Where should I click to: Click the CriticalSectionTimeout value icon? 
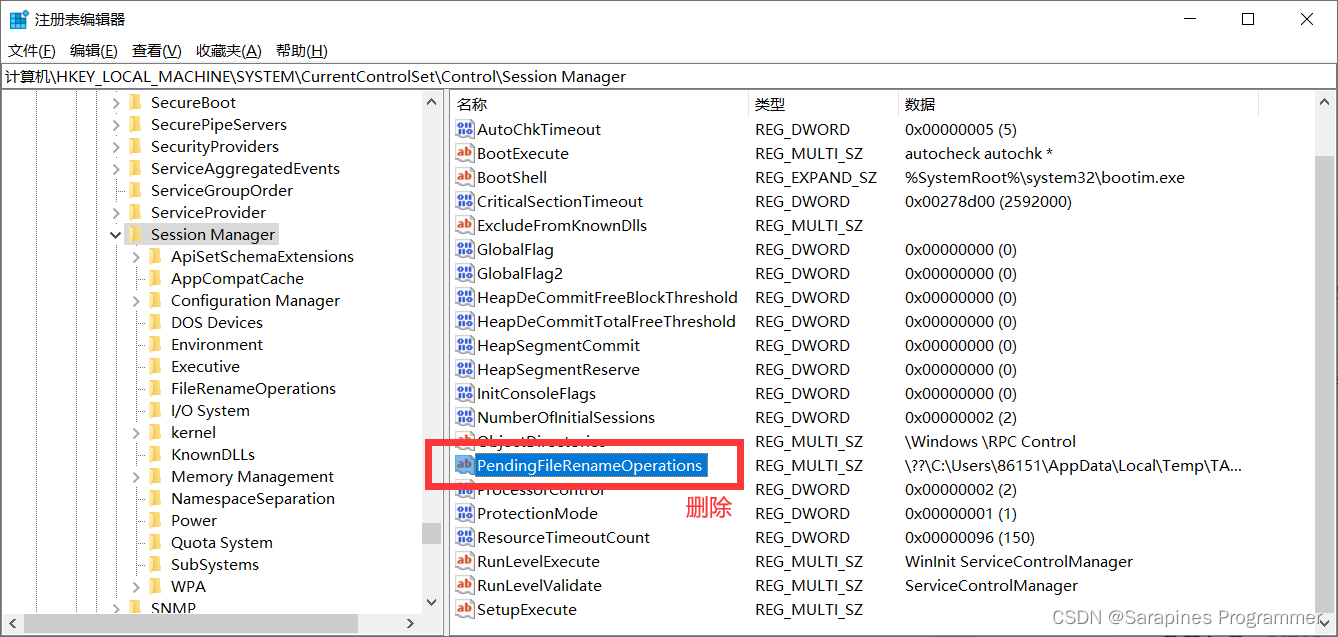point(464,201)
